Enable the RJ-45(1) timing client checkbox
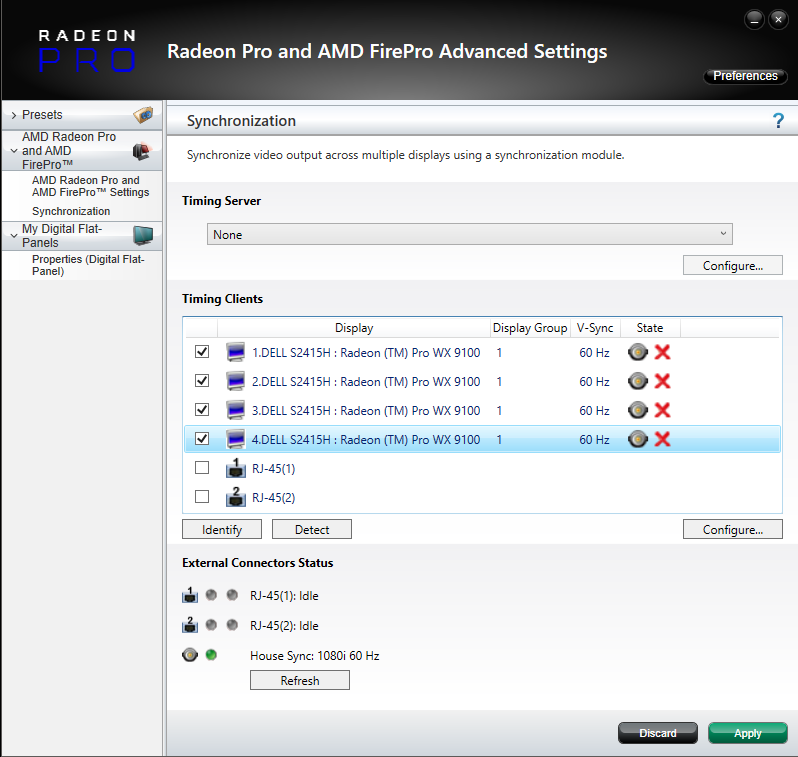798x757 pixels. pos(202,467)
